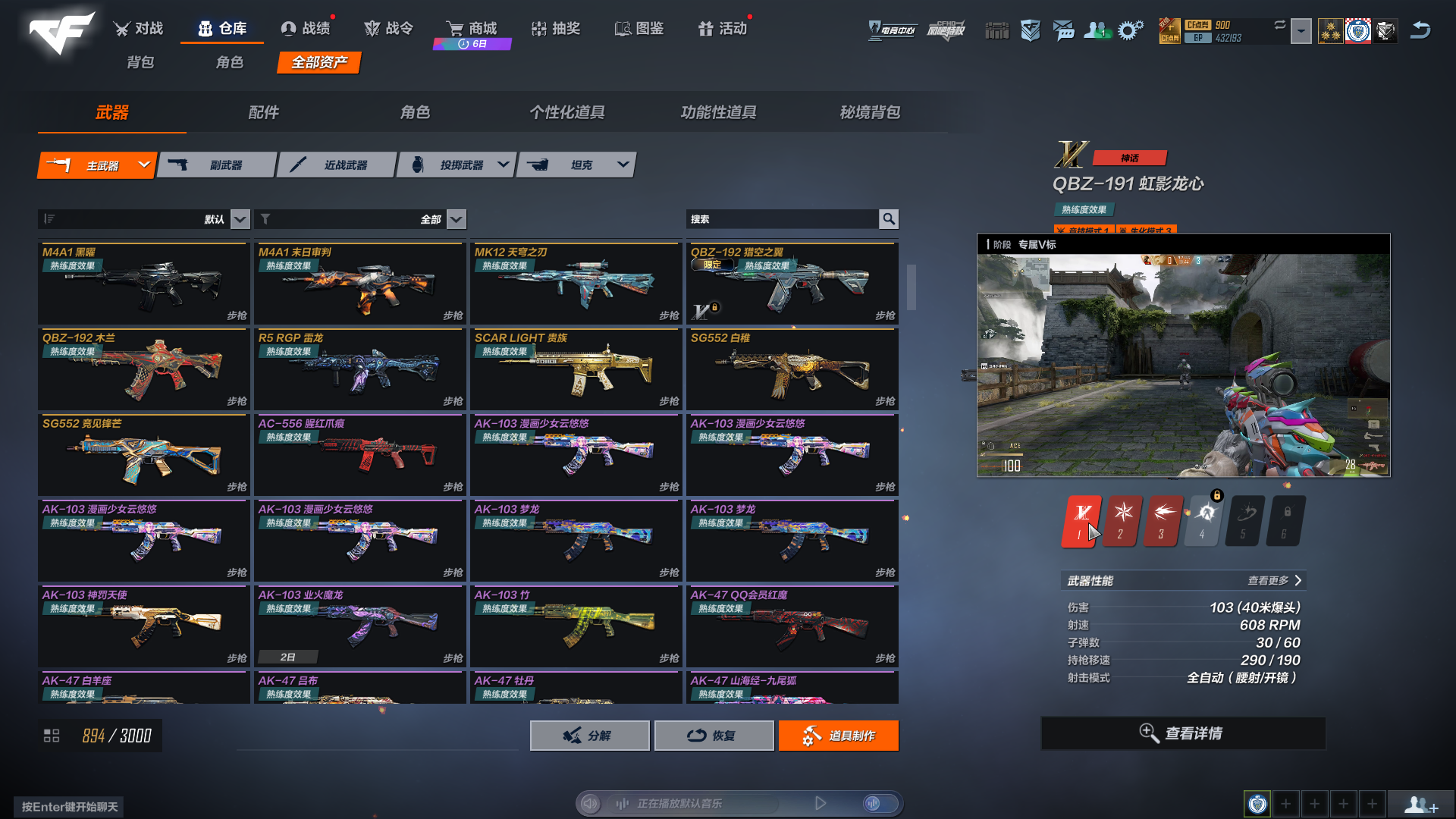This screenshot has height=819, width=1456.
Task: Expand the 投掷武器 dropdown arrow
Action: click(503, 165)
